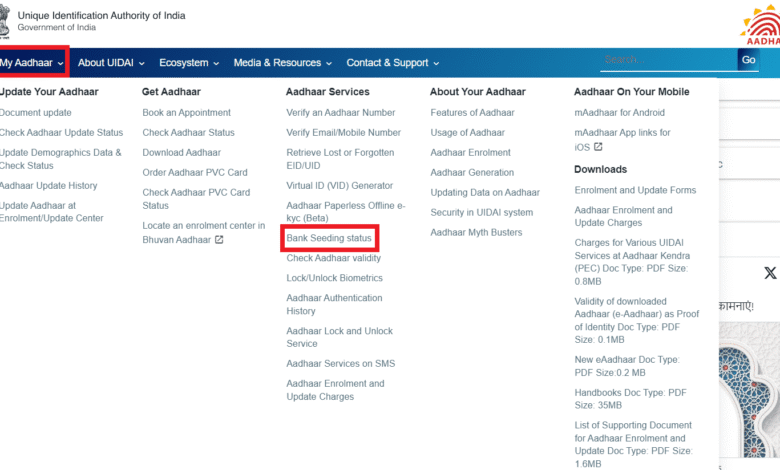Open Aadhaar Enrolment and Update Charges under Downloads

pyautogui.click(x=623, y=216)
